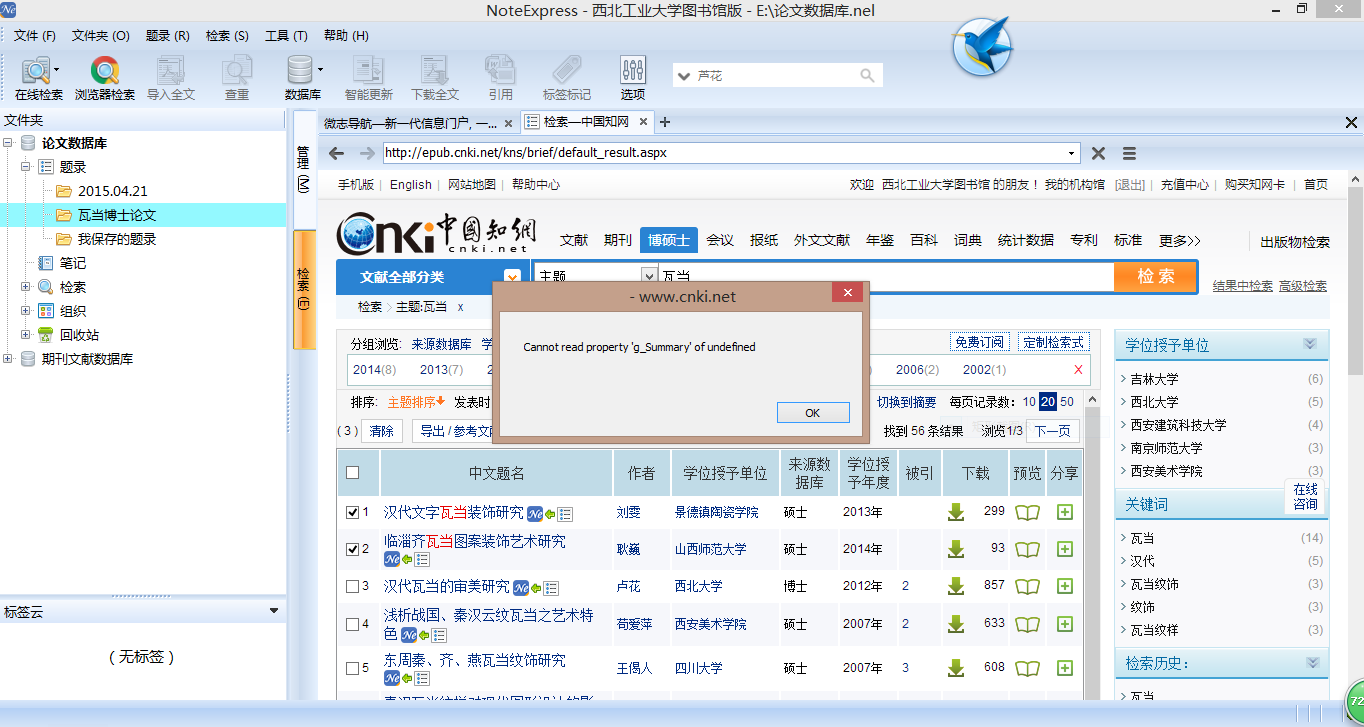Open the 数据库 database tool
Screen dimensions: 1364x727
tap(303, 79)
